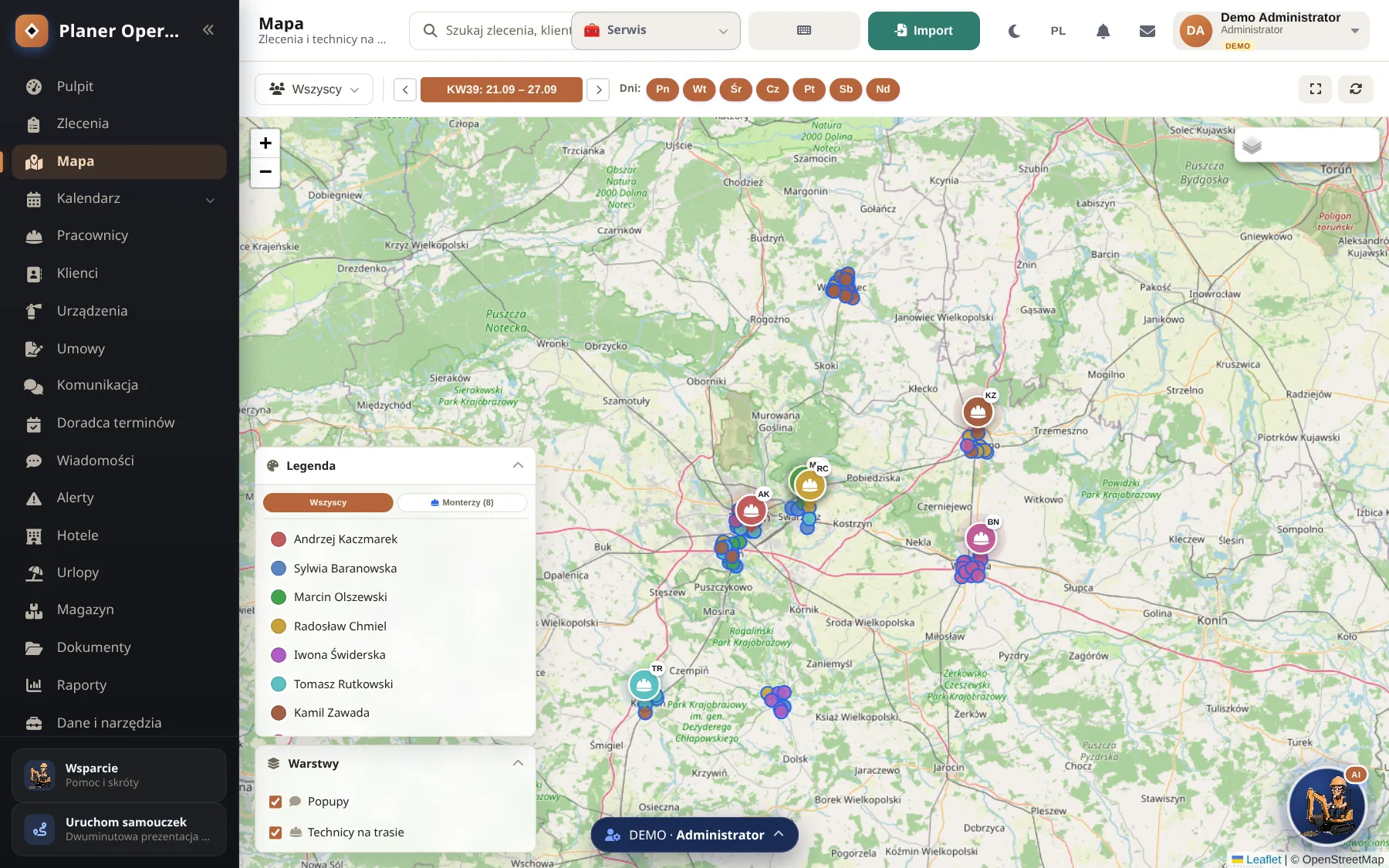Click the Import button
1389x868 pixels.
[924, 31]
